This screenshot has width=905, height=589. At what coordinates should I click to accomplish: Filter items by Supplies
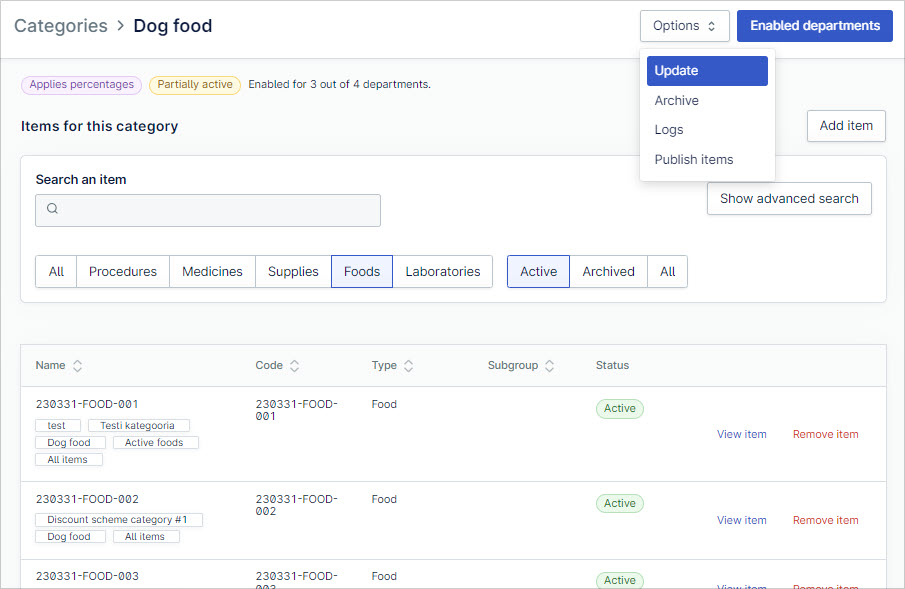coord(293,271)
